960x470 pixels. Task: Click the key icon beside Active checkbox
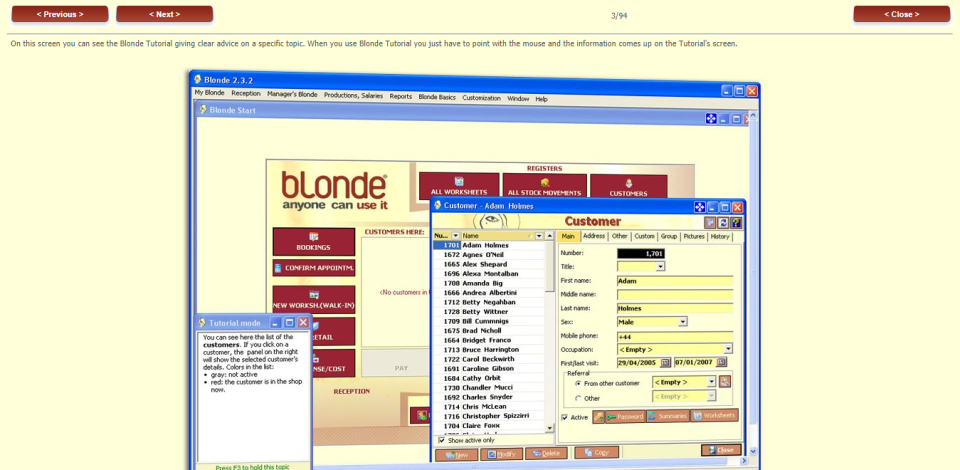pyautogui.click(x=598, y=417)
